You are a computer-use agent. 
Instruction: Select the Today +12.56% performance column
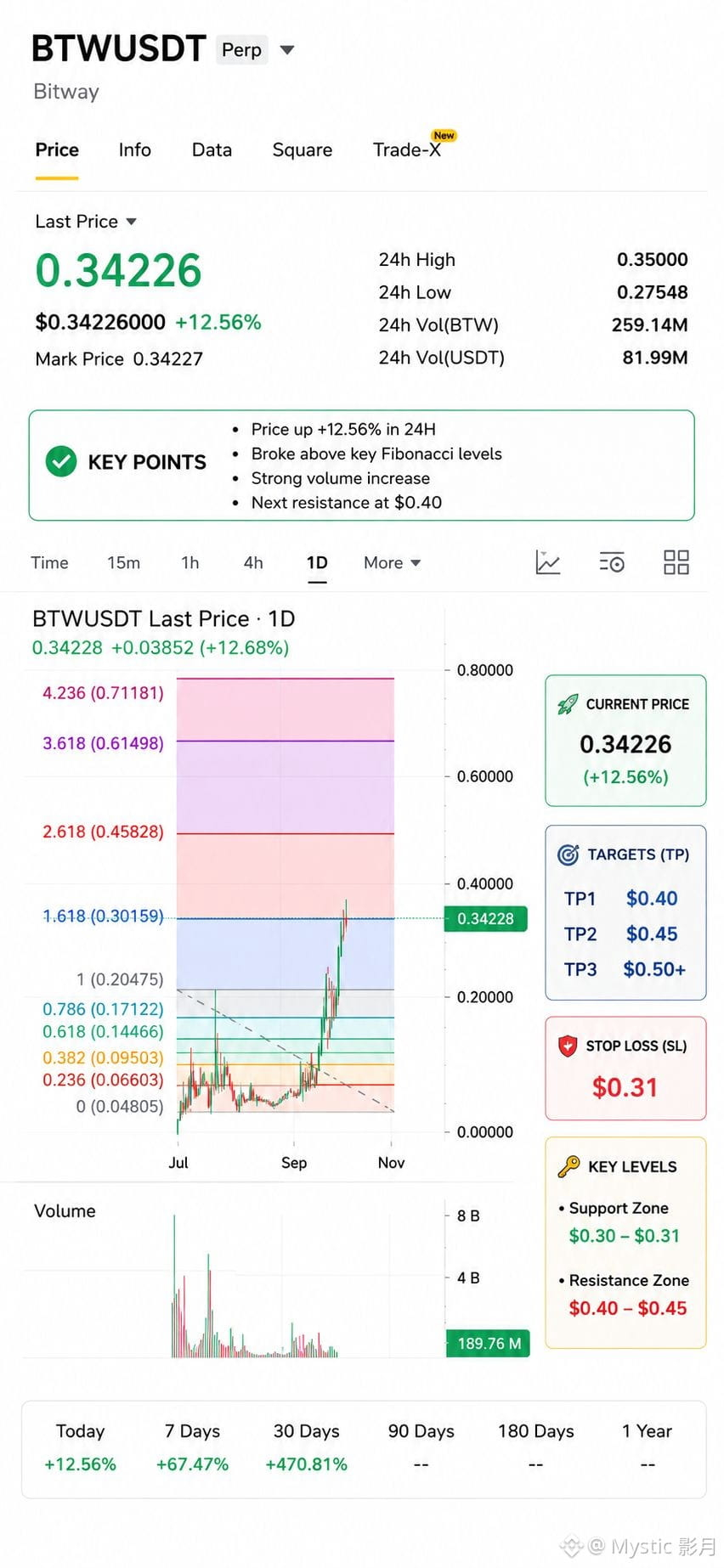point(80,1447)
